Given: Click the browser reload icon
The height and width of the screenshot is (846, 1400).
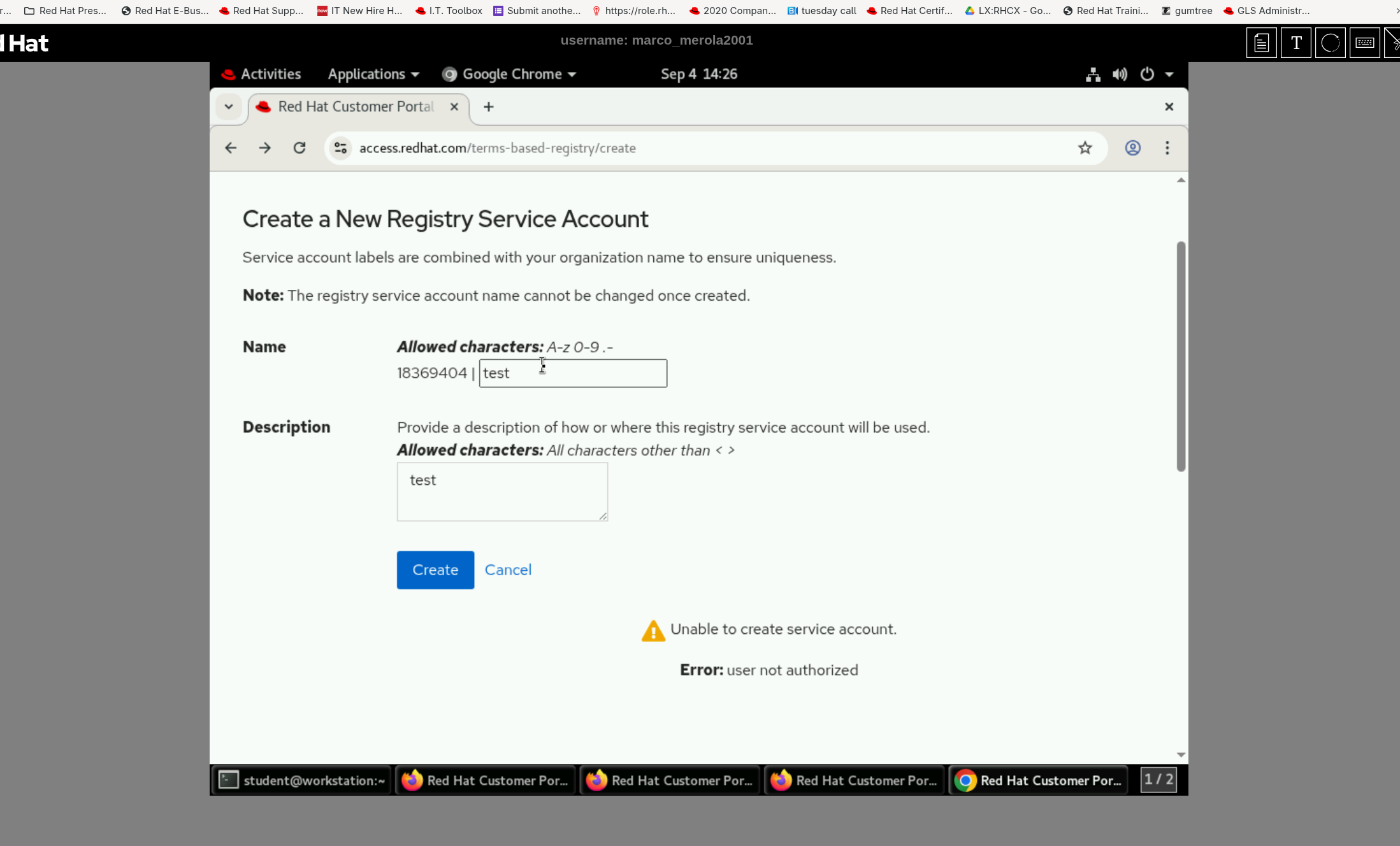Looking at the screenshot, I should [x=299, y=148].
